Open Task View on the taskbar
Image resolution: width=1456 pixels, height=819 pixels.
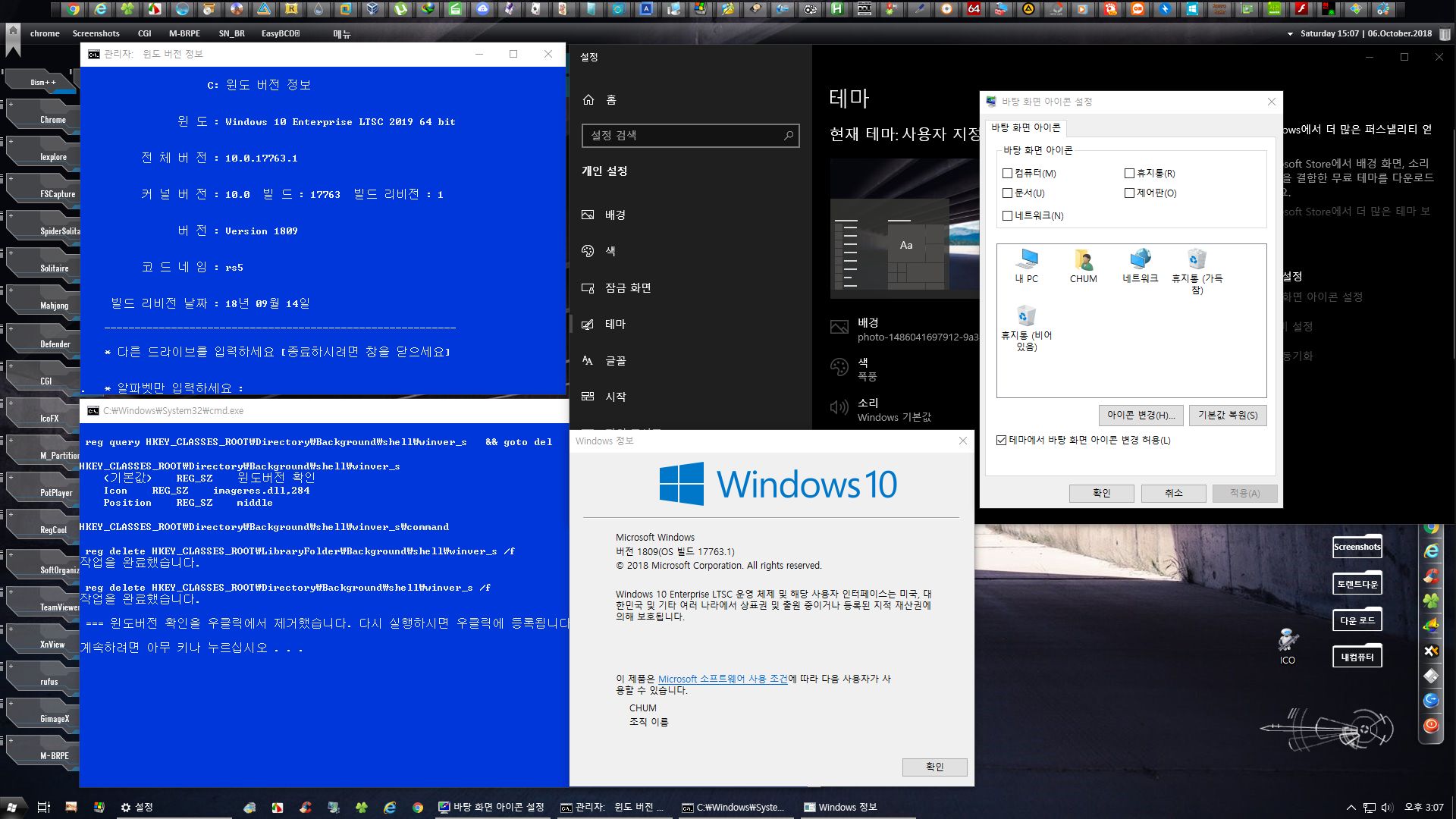coord(44,807)
